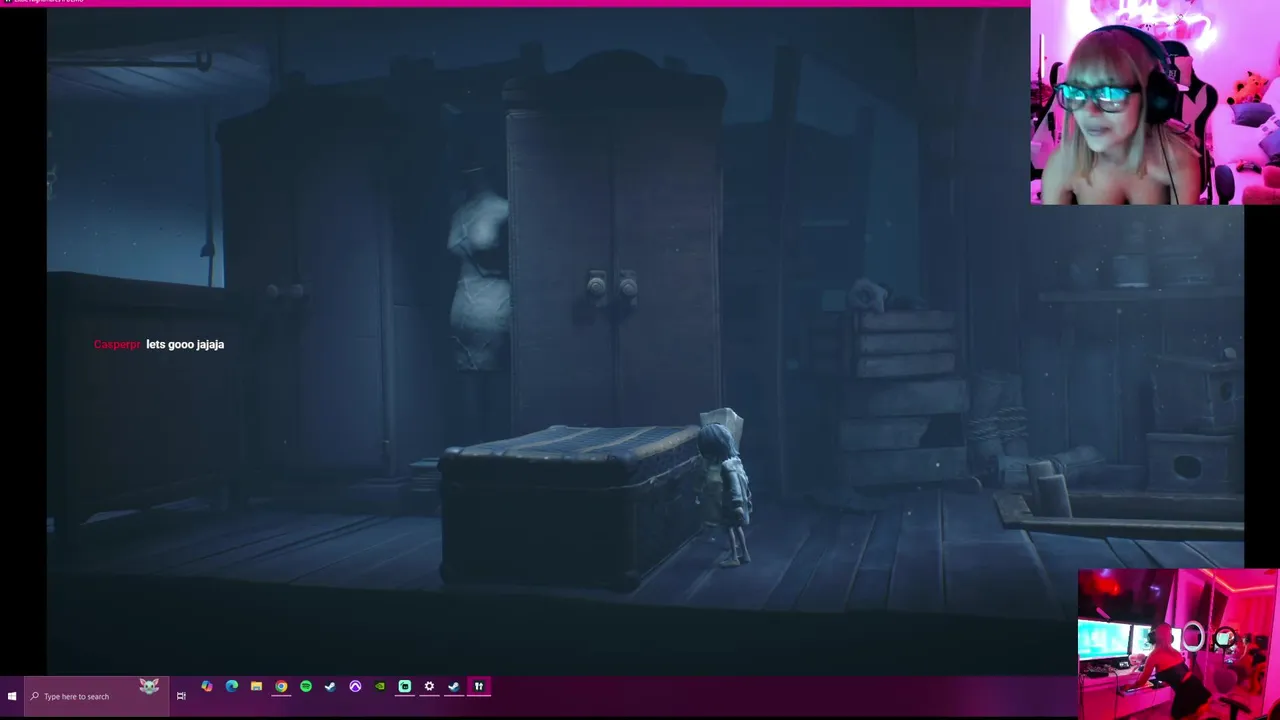This screenshot has height=720, width=1280.
Task: Click the chat message 'lets gooo jajaja'
Action: 185,344
